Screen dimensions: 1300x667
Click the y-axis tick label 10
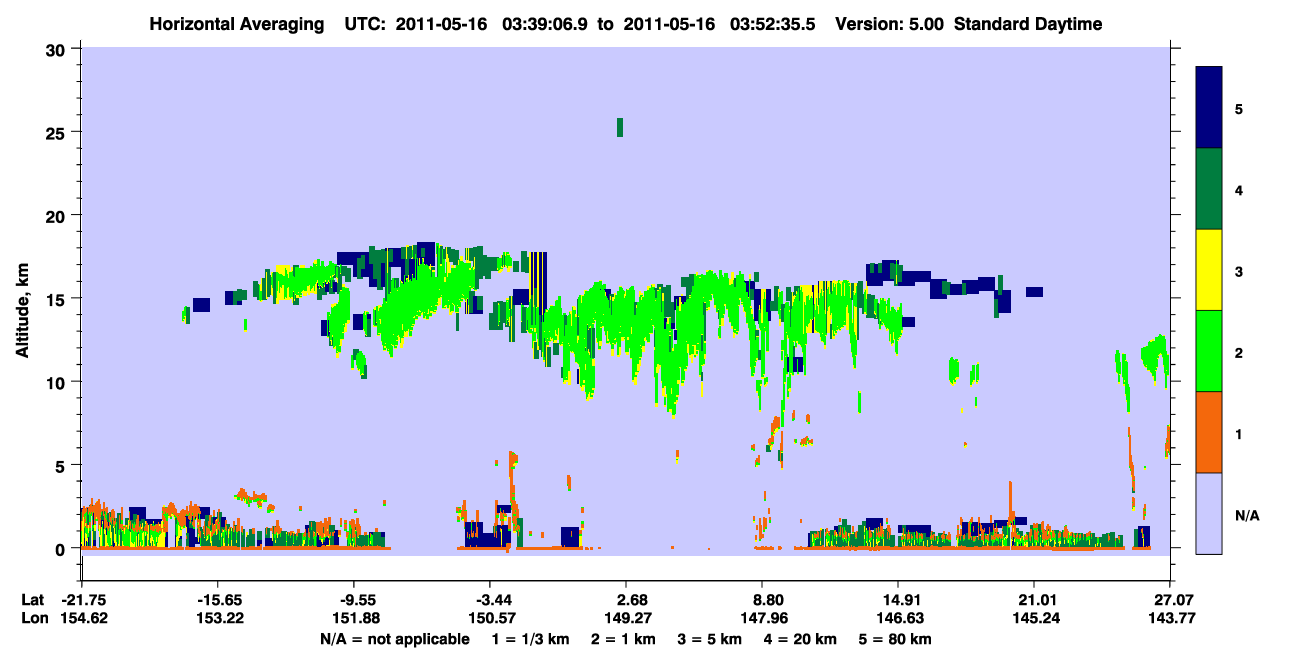58,382
